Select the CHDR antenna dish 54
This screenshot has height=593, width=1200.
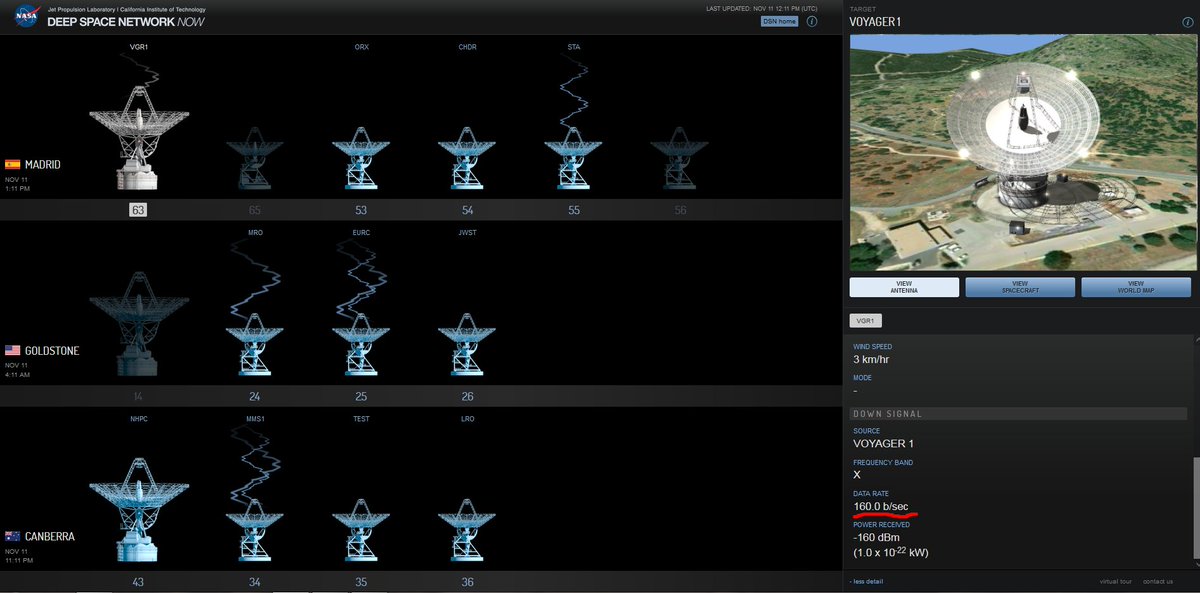coord(467,158)
